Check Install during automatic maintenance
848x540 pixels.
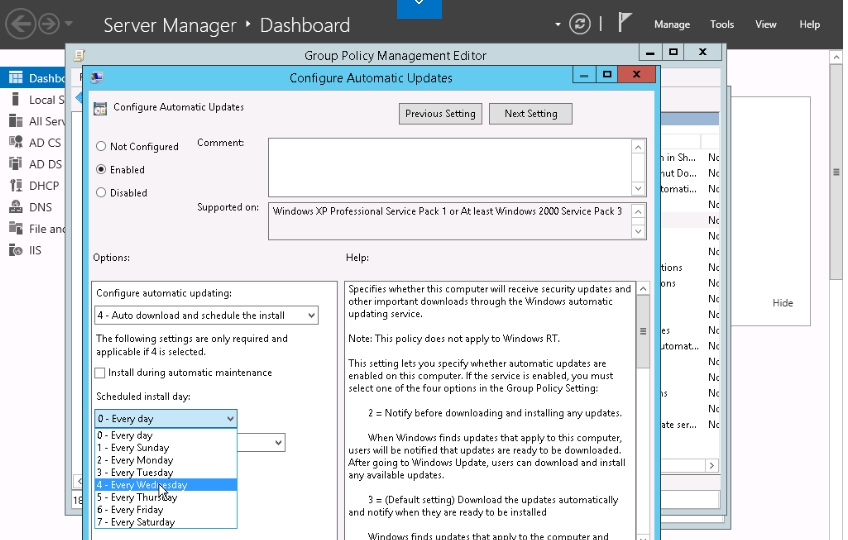point(100,373)
